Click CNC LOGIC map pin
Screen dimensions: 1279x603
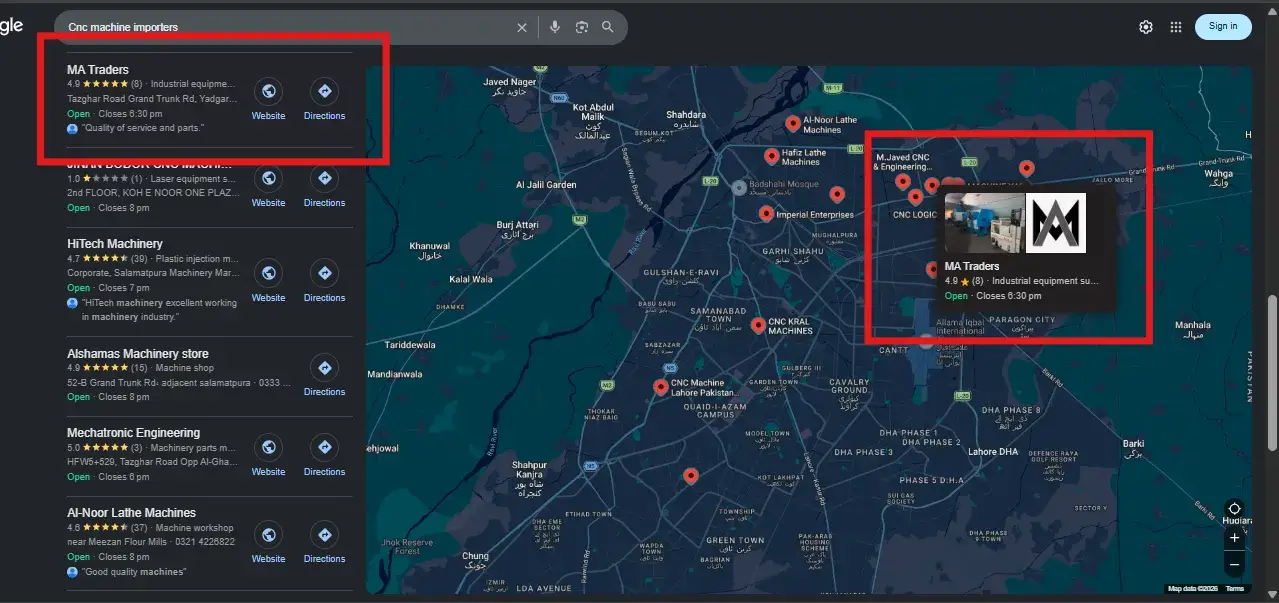click(x=915, y=198)
